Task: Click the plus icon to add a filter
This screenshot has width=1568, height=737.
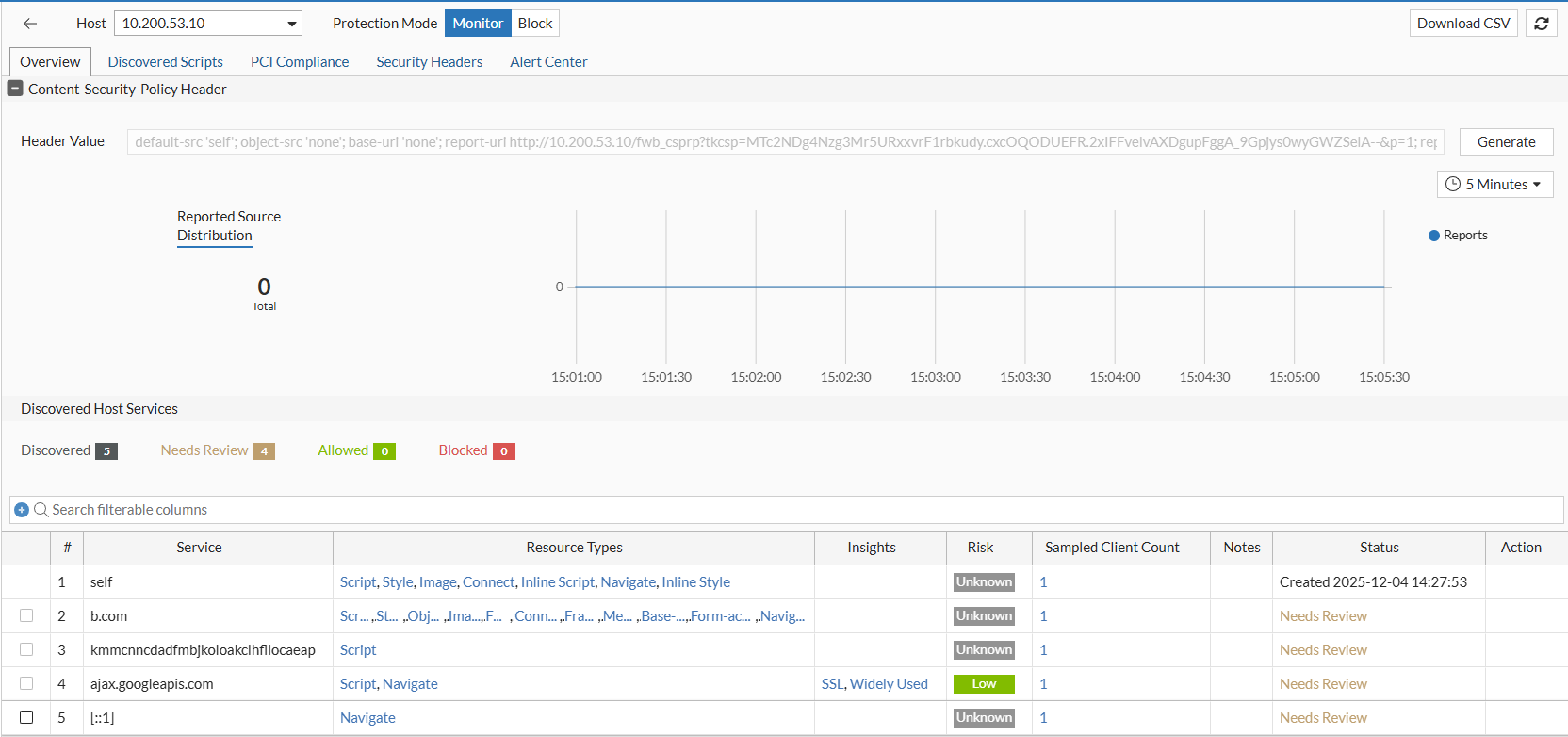Action: click(22, 510)
